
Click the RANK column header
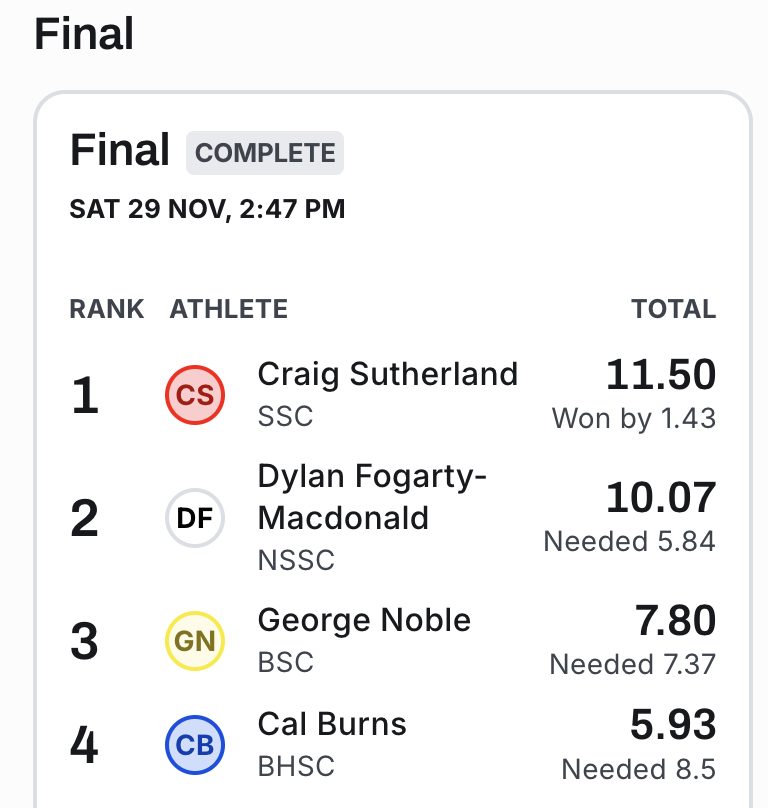tap(106, 309)
